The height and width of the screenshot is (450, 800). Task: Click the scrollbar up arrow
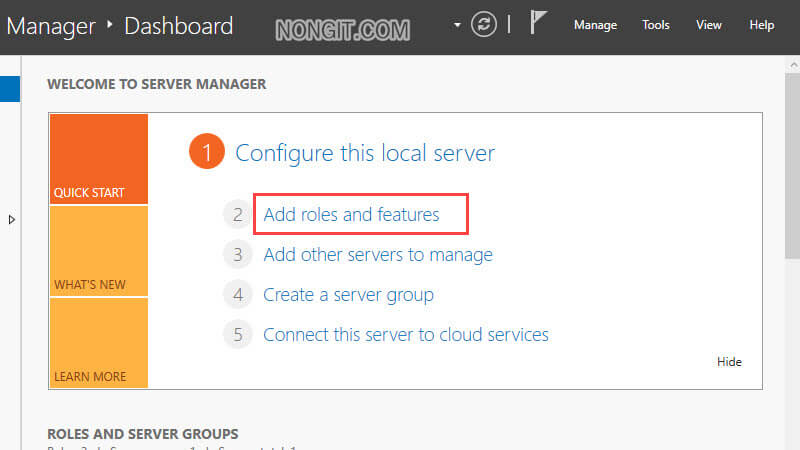pos(793,65)
